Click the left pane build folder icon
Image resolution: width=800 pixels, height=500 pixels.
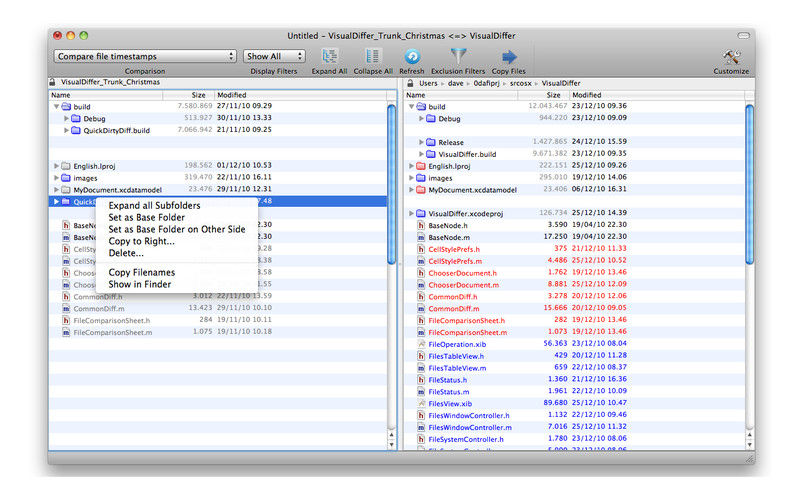(x=66, y=107)
